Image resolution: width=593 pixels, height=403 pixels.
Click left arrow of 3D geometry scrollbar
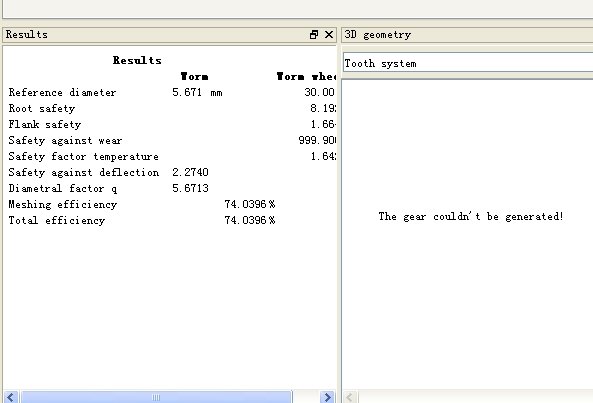[350, 397]
